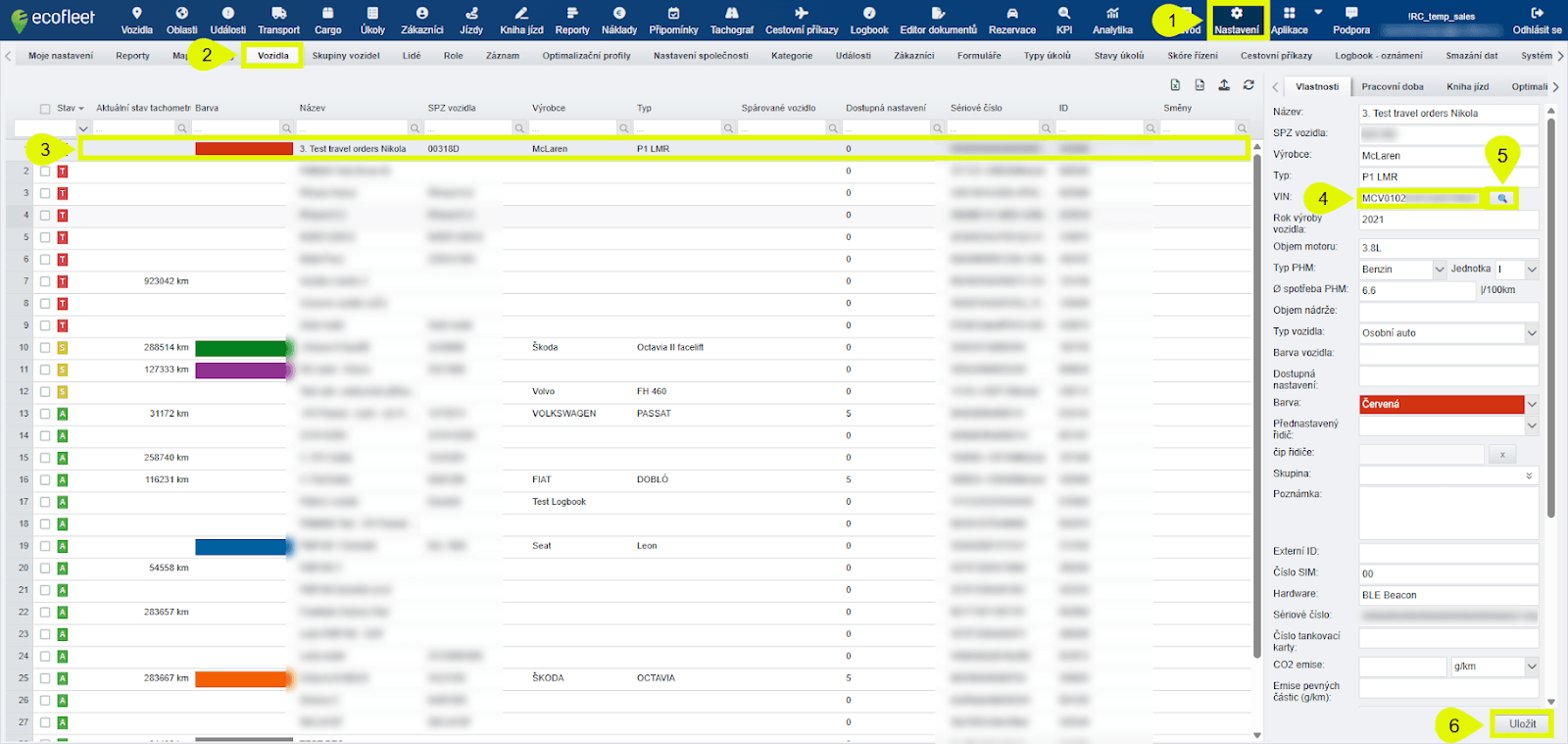Click the upload icon above the vehicle table
Screen dimensions: 1568x744
tap(1224, 85)
